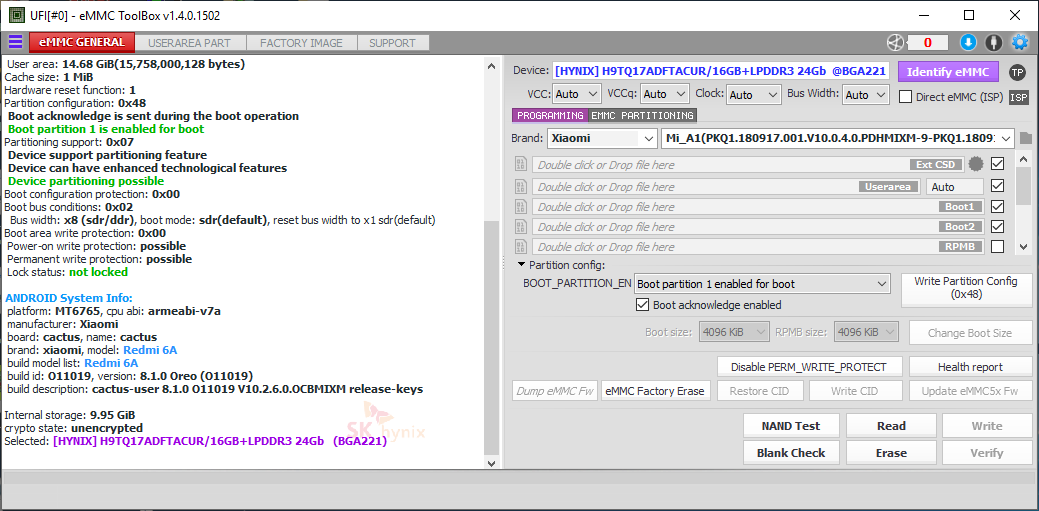The height and width of the screenshot is (511, 1039).
Task: Open the Bus Width dropdown
Action: (865, 95)
